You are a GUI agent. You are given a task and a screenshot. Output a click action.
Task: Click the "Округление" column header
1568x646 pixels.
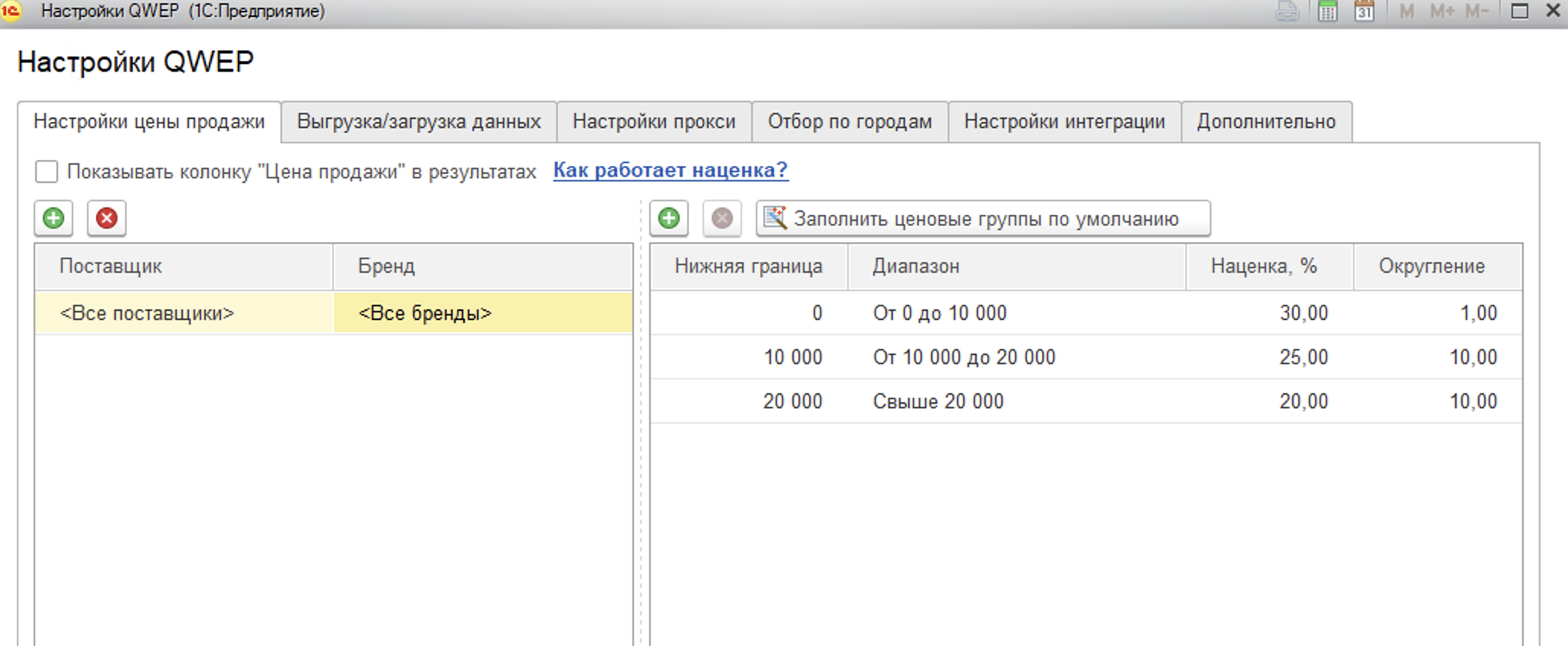[x=1438, y=266]
